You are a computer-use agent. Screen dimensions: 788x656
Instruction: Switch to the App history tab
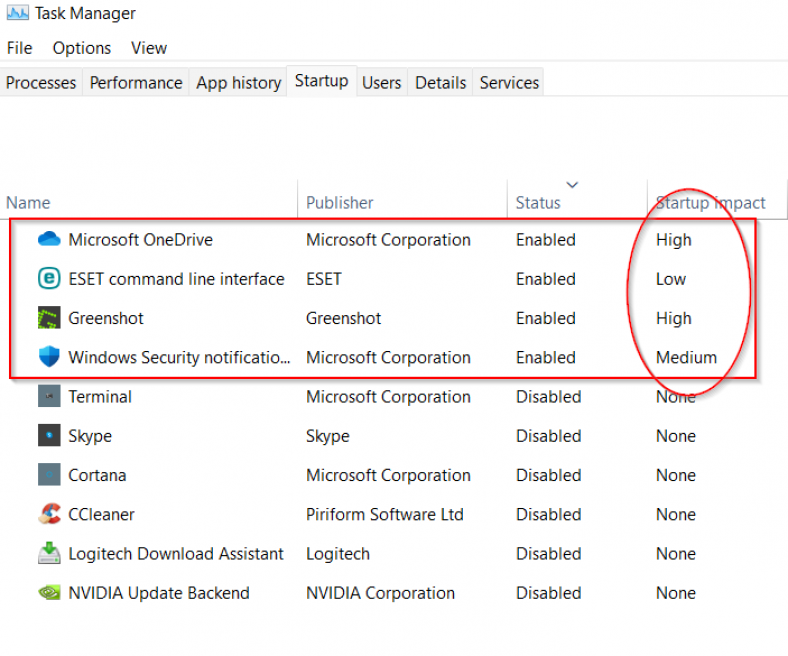239,82
